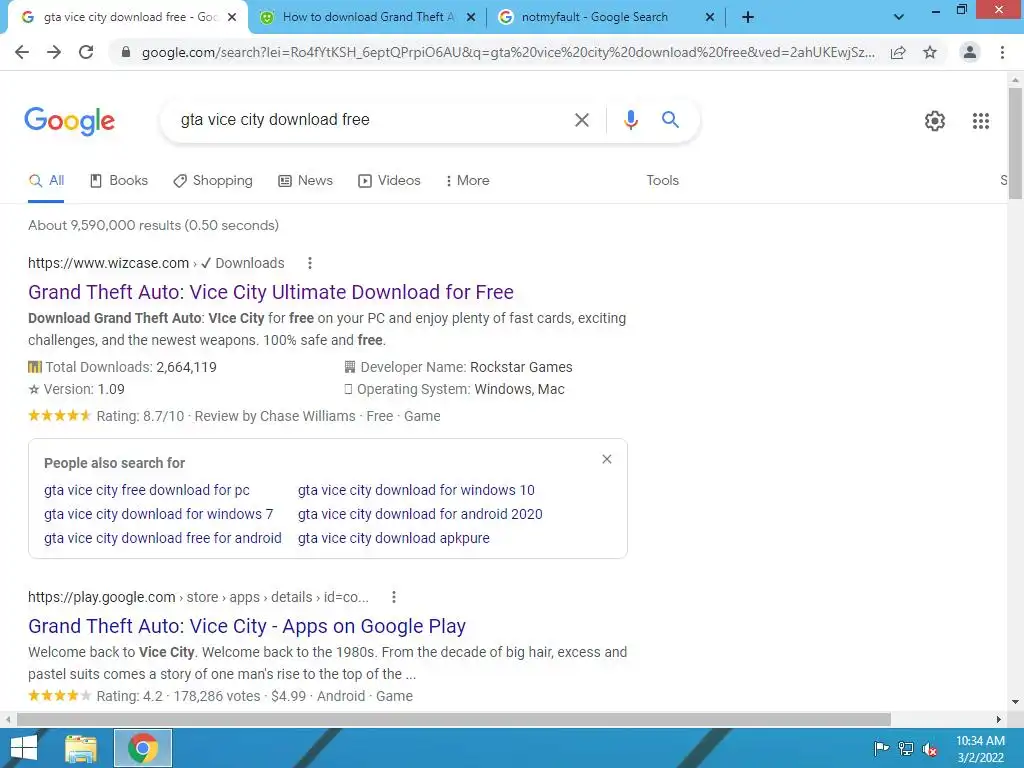Open the Chrome profile avatar

click(970, 52)
